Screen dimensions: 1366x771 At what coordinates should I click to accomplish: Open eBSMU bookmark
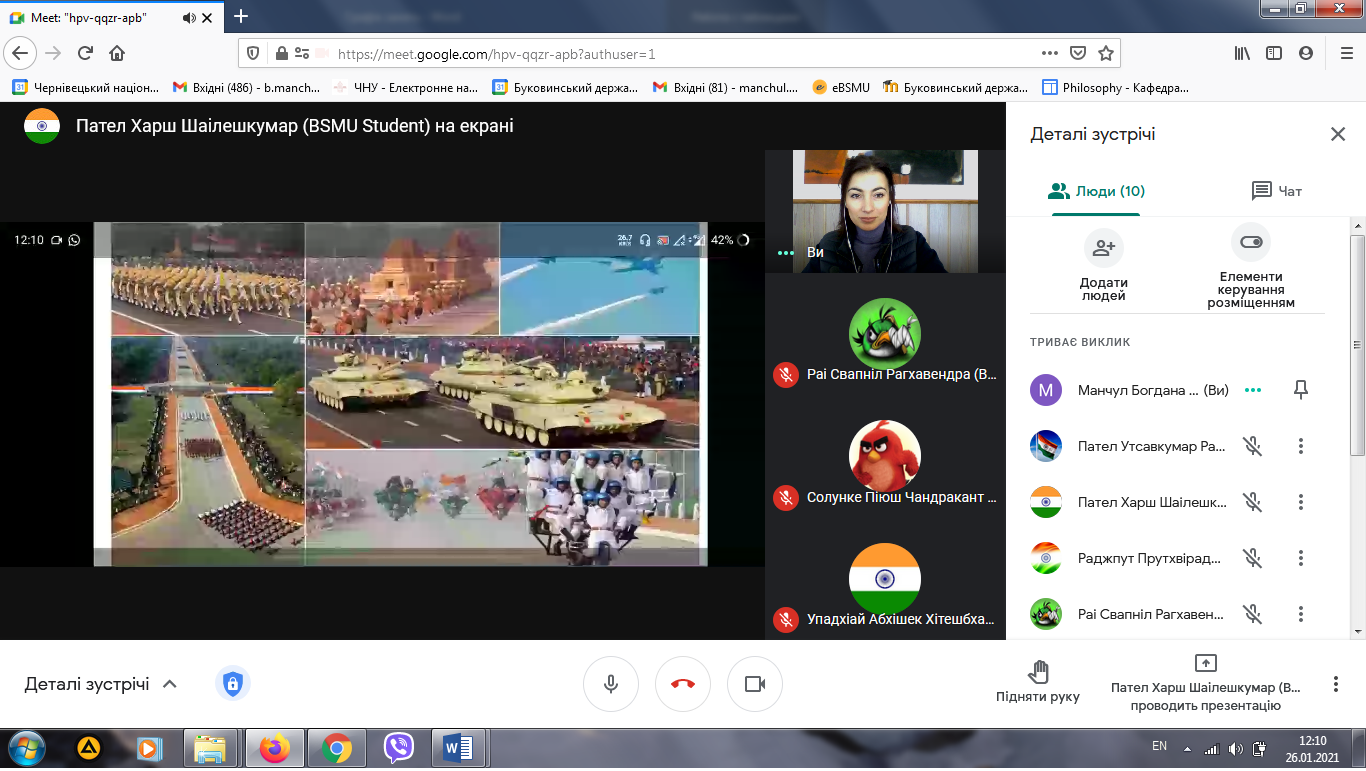pyautogui.click(x=842, y=88)
